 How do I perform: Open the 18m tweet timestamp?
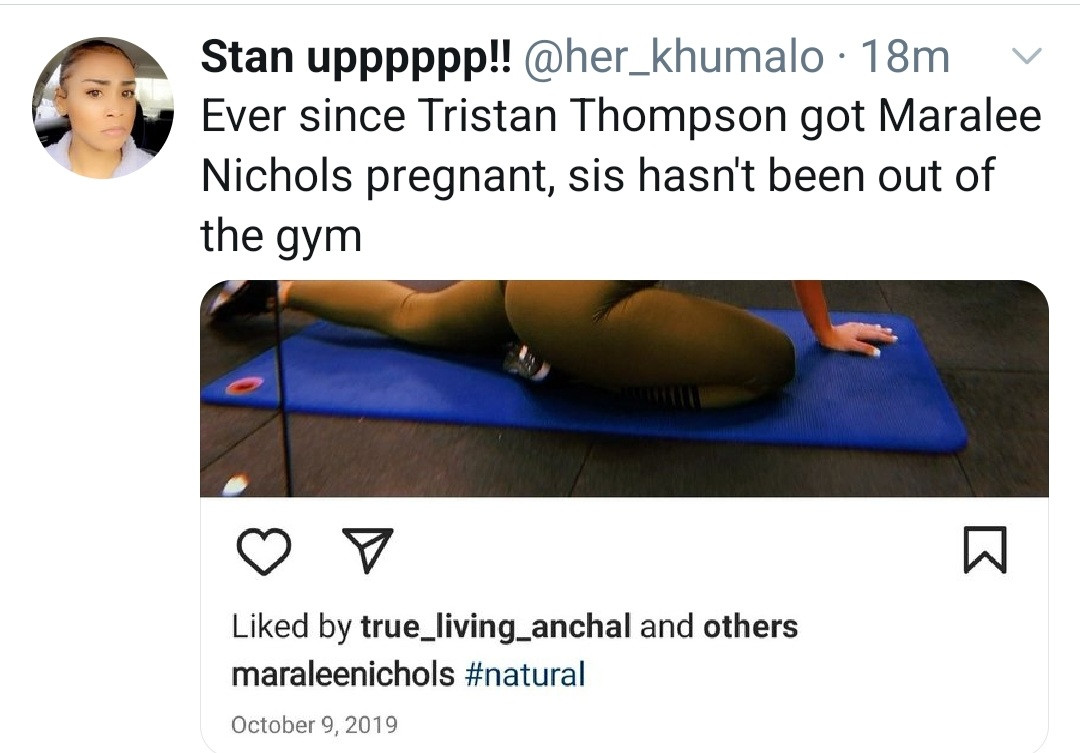pyautogui.click(x=905, y=57)
